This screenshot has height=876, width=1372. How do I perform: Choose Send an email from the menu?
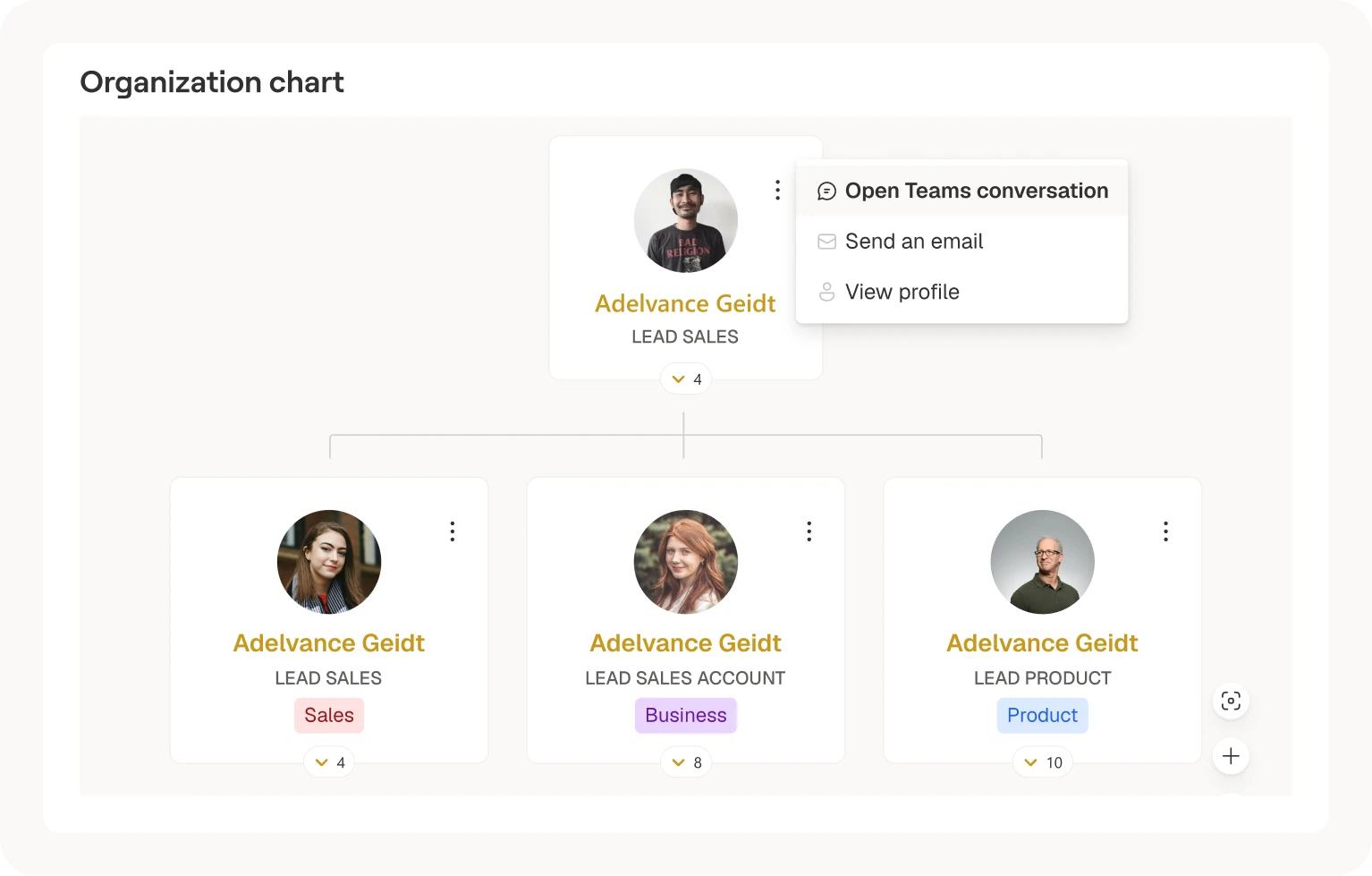(x=913, y=242)
